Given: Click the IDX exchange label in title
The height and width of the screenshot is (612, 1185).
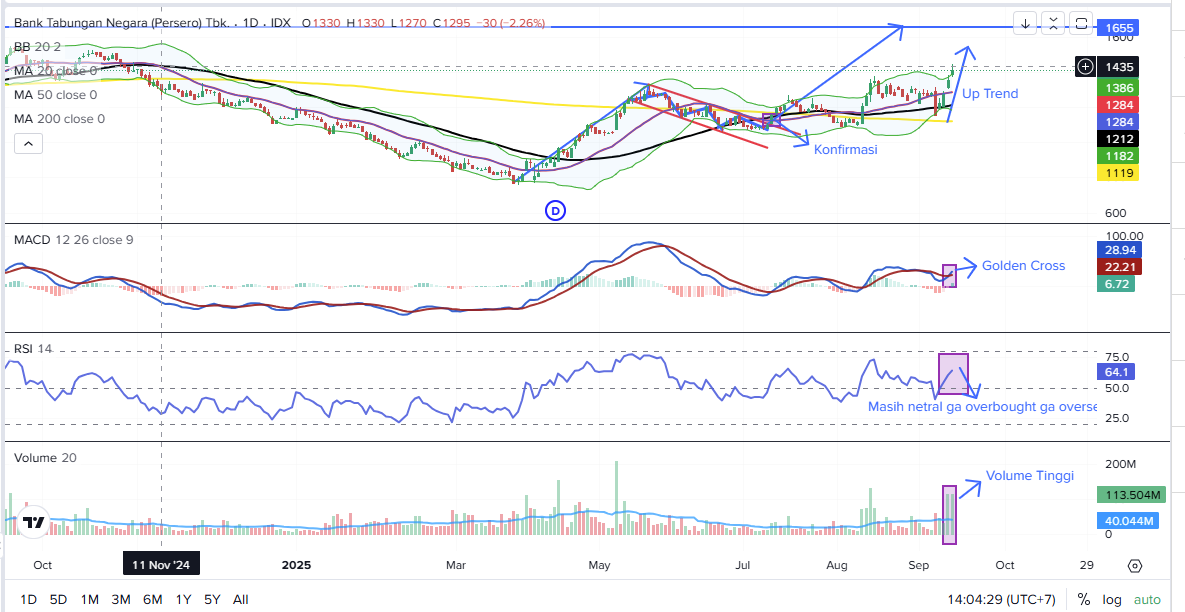Looking at the screenshot, I should click(x=281, y=23).
